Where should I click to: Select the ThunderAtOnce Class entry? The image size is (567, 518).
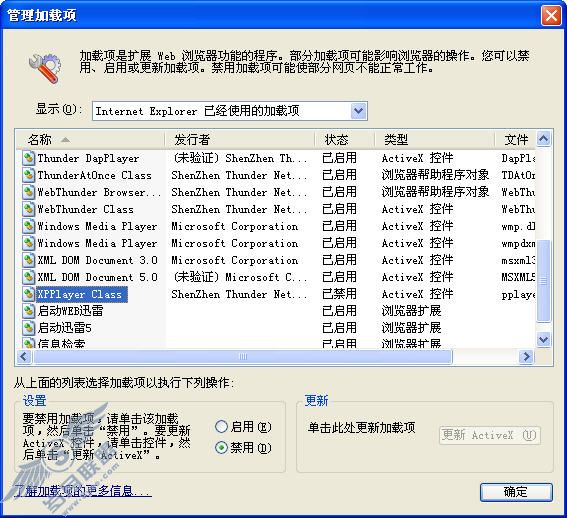coord(94,175)
